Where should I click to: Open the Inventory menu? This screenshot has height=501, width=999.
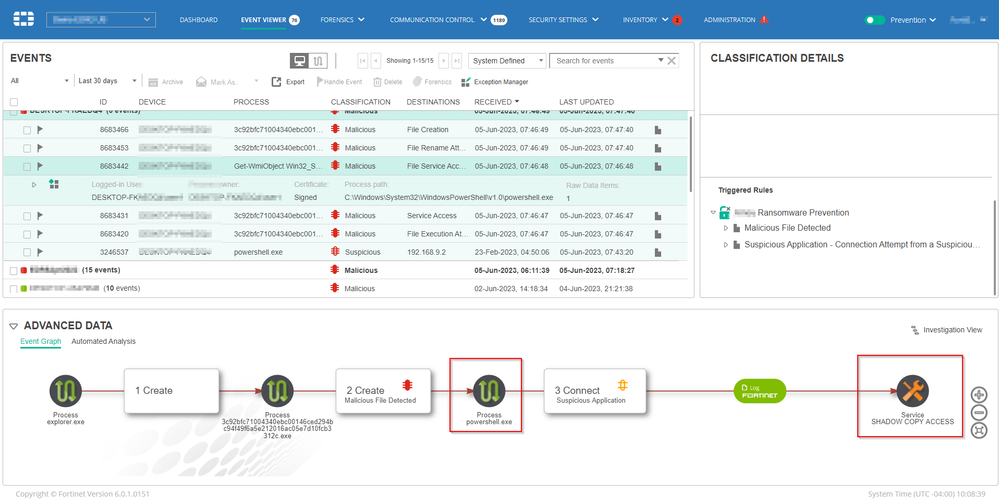(x=645, y=20)
